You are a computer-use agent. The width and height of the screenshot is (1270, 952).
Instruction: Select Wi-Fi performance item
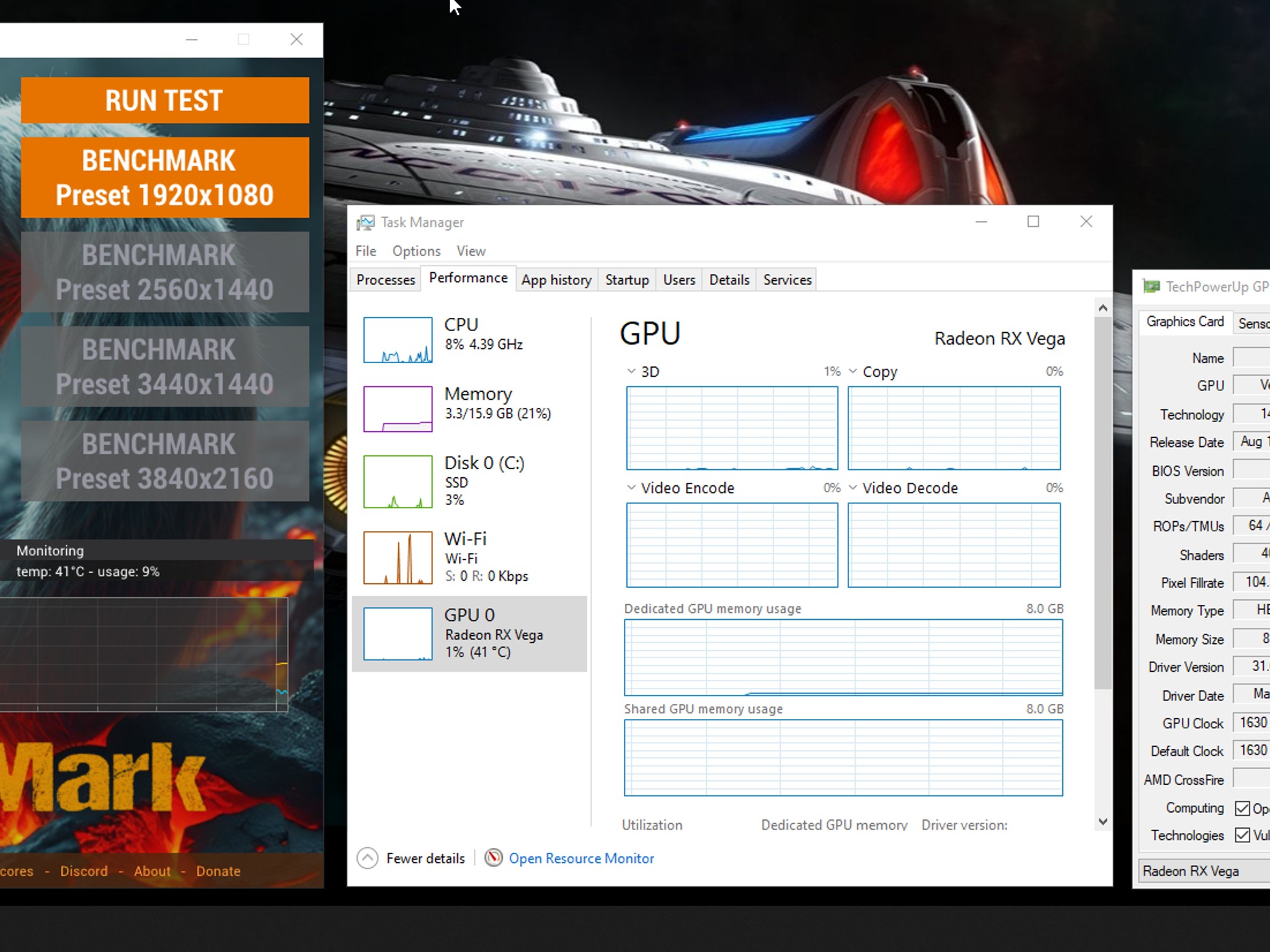click(x=469, y=557)
